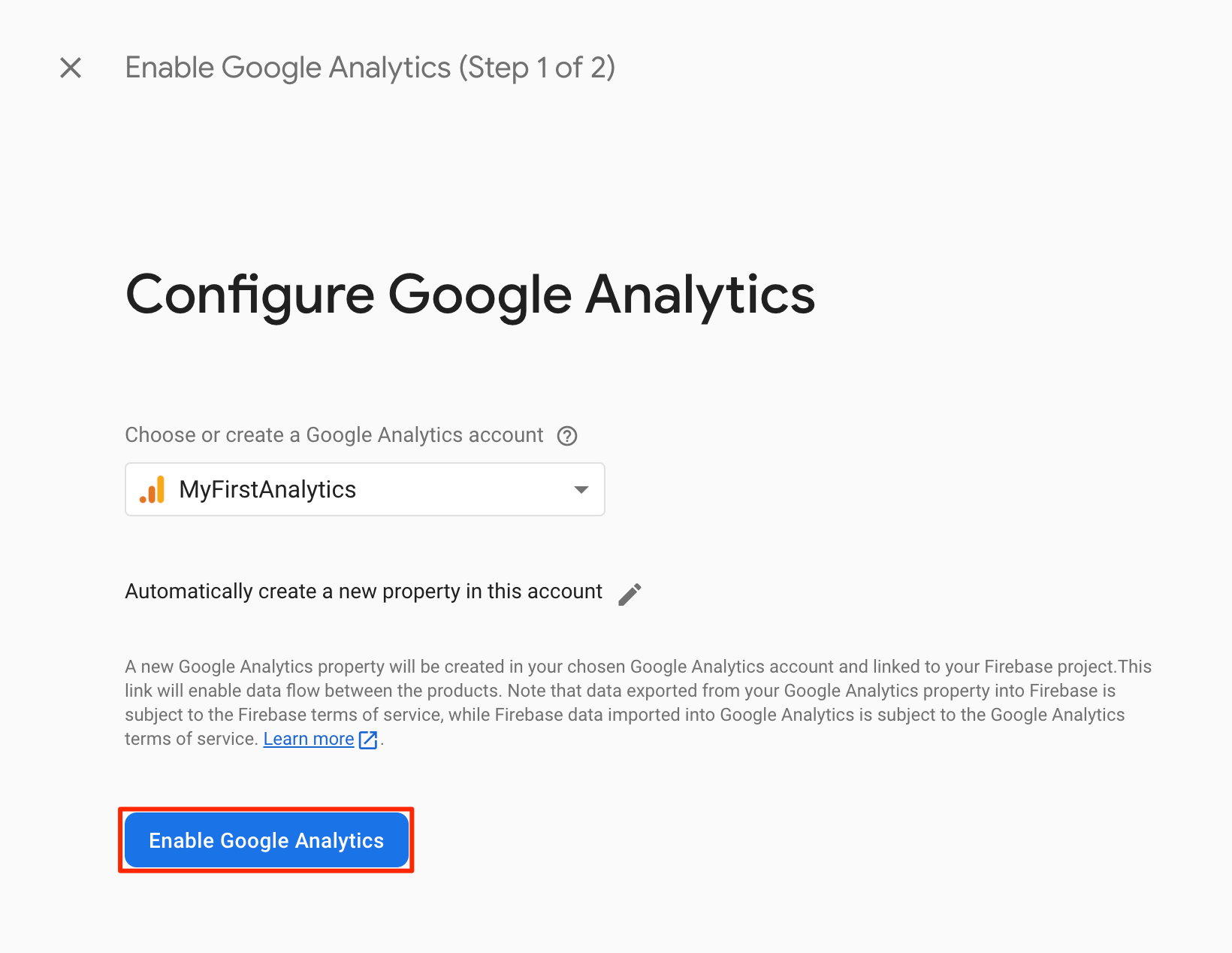Image resolution: width=1232 pixels, height=953 pixels.
Task: Open help for choosing an Analytics account
Action: (567, 436)
